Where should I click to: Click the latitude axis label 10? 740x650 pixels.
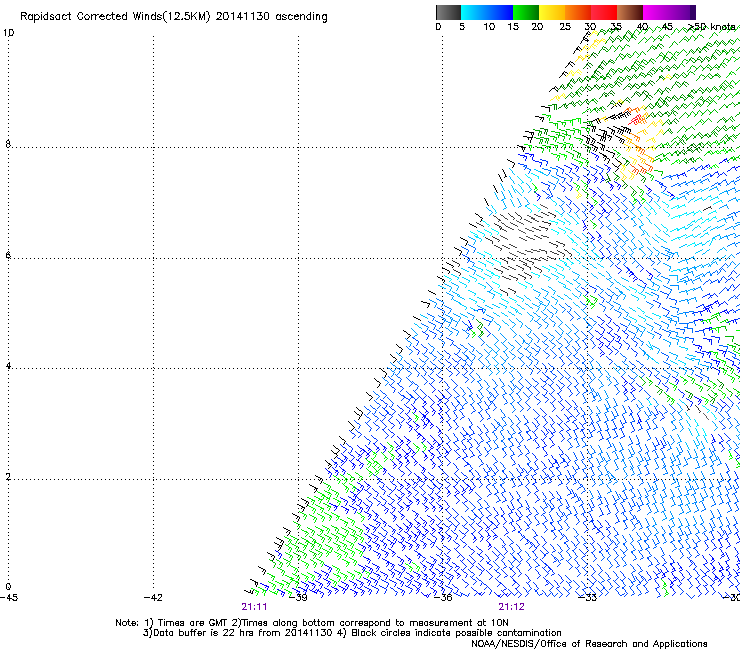[x=8, y=33]
